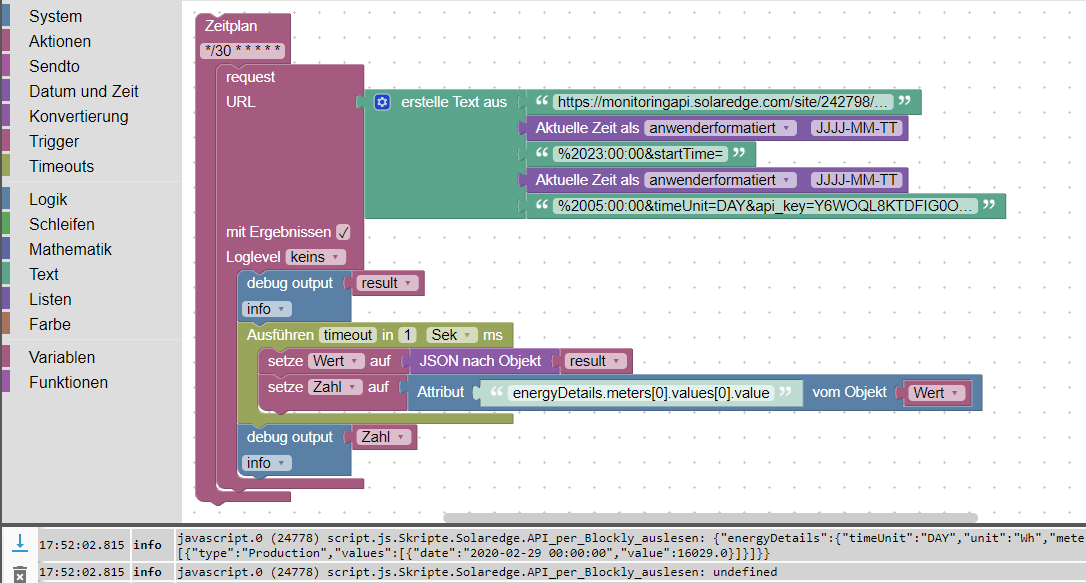Open the Logik block category
Viewport: 1086px width, 583px height.
pos(48,199)
